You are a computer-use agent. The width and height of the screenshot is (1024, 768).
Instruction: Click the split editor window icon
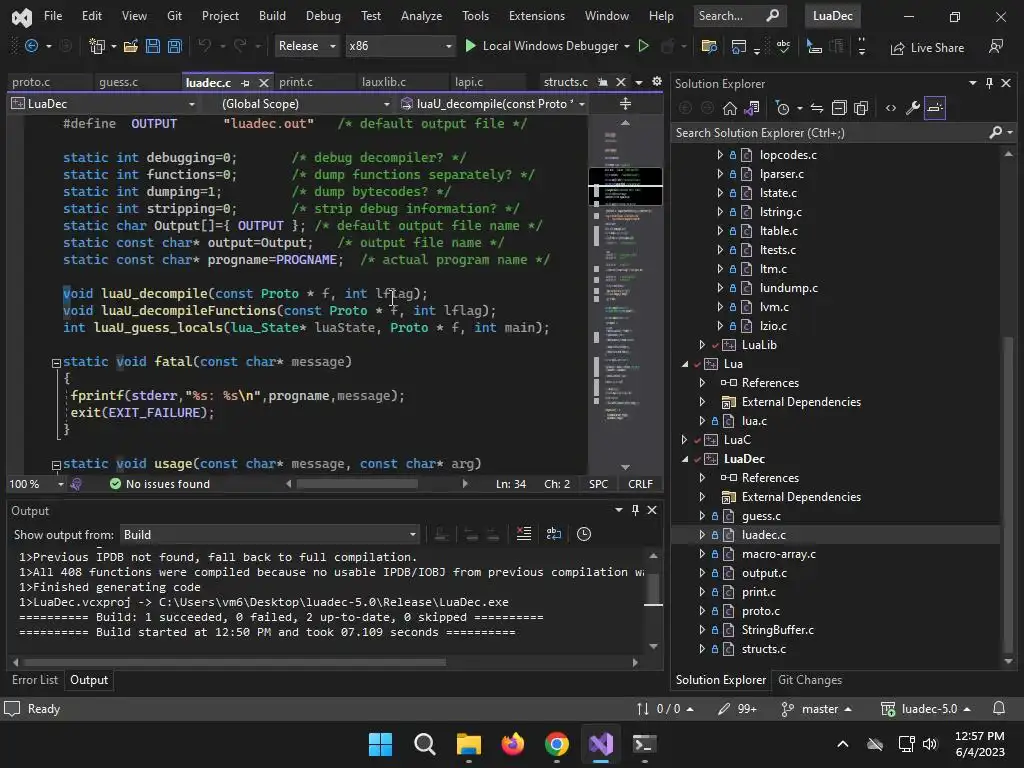tap(625, 104)
